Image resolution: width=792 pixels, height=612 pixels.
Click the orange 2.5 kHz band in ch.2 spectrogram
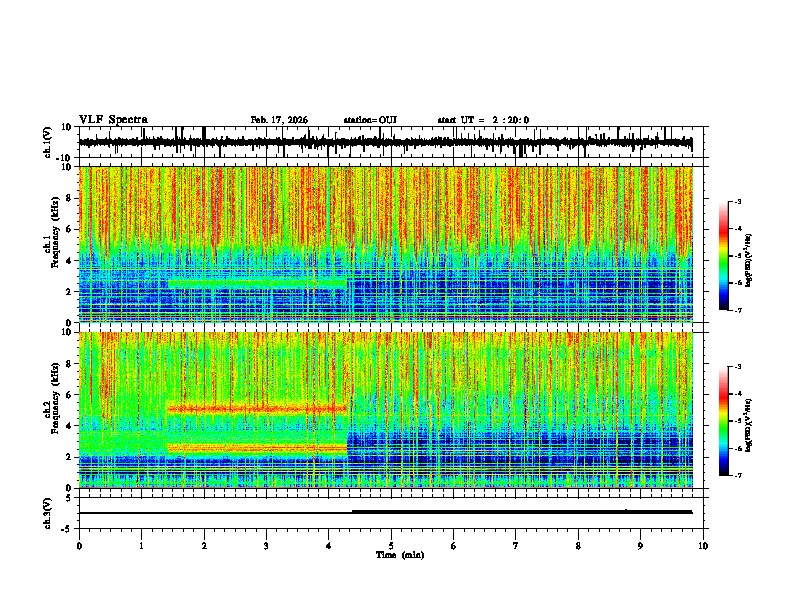[257, 447]
